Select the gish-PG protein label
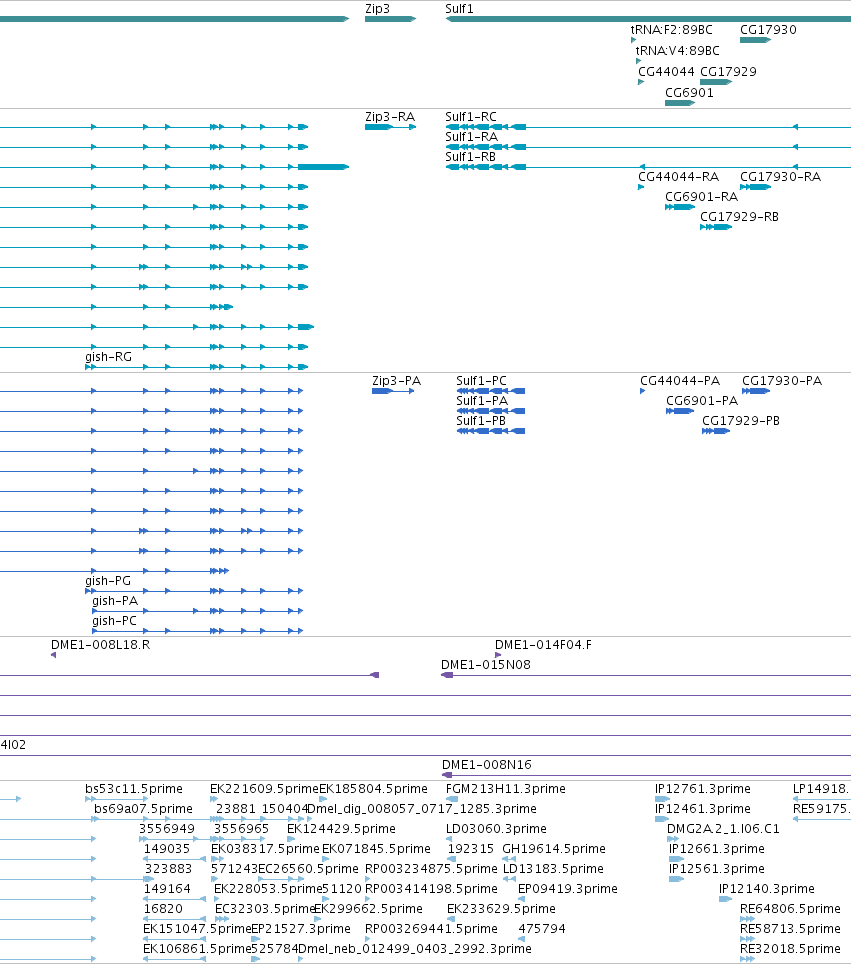This screenshot has height=964, width=851. [x=108, y=580]
